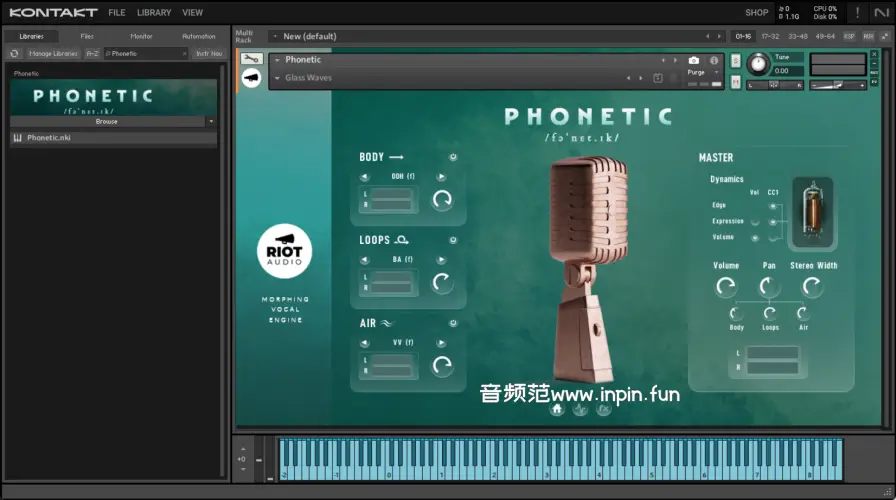This screenshot has width=896, height=500.
Task: Expand the Browse dropdown arrow in library
Action: tap(211, 121)
